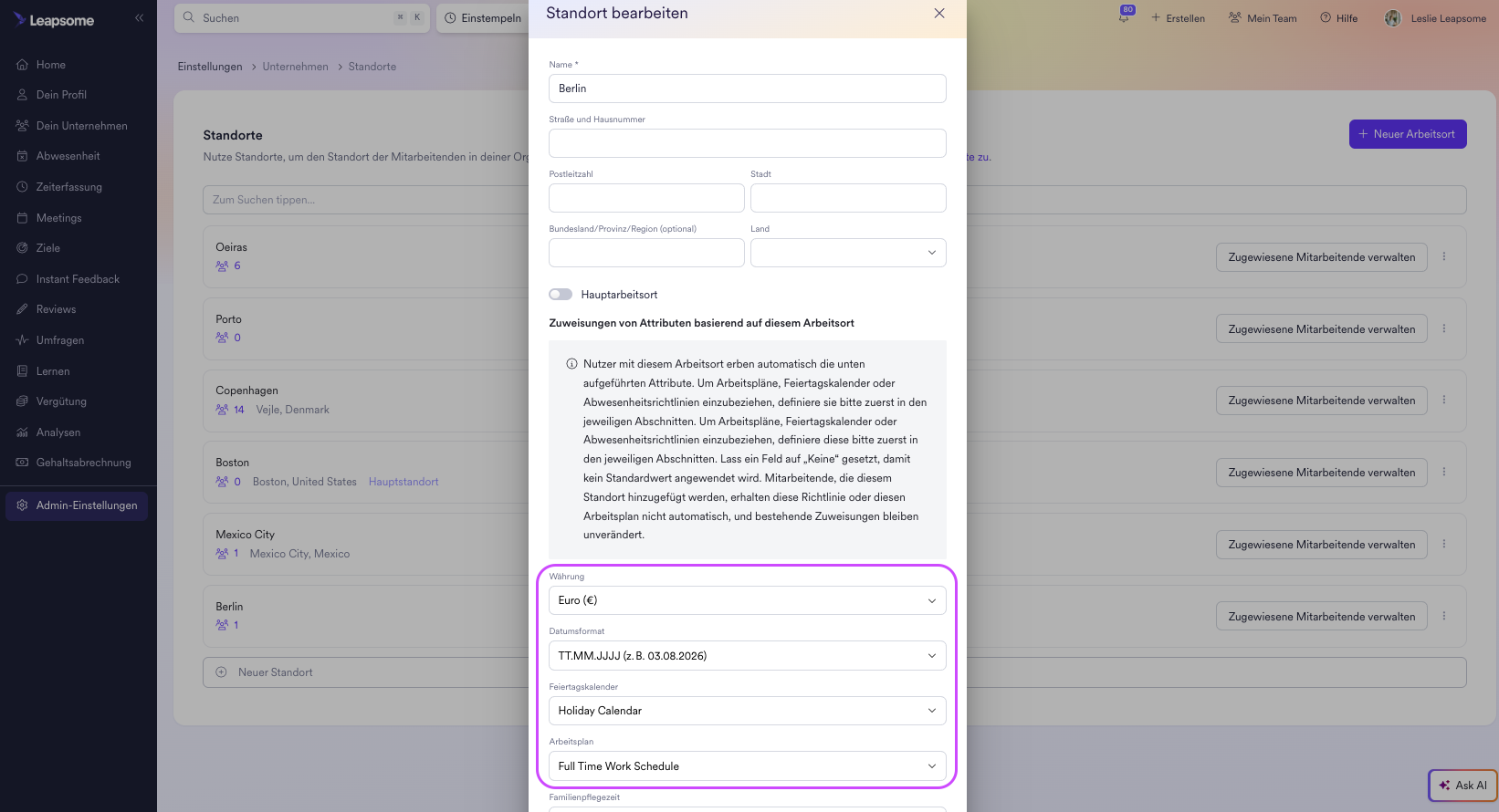Open notifications bell with badge 80
This screenshot has width=1499, height=812.
click(1125, 16)
